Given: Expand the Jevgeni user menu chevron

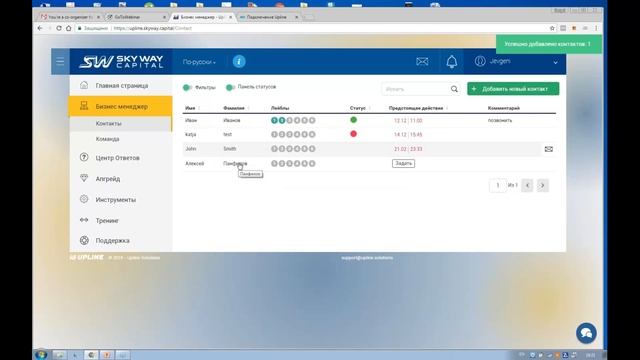Looking at the screenshot, I should (555, 62).
